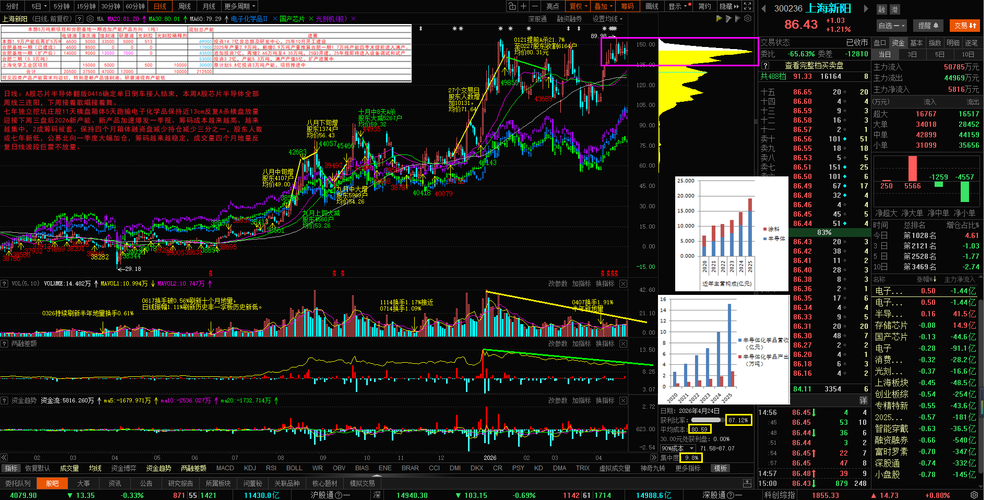The width and height of the screenshot is (984, 500).
Task: Click the 涨 icon beside ticker list header
Action: (934, 279)
